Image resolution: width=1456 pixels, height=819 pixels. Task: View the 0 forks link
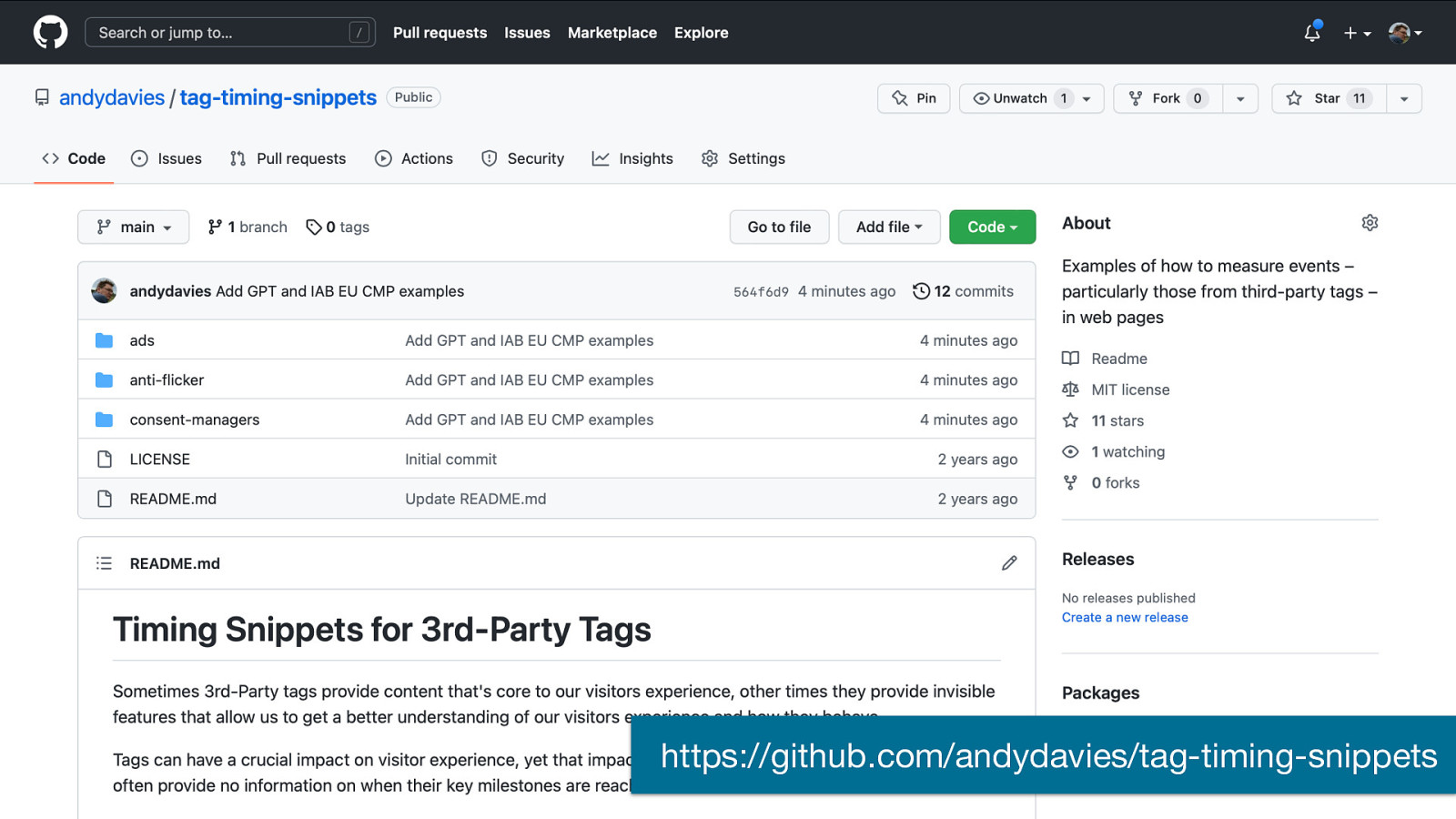1100,482
